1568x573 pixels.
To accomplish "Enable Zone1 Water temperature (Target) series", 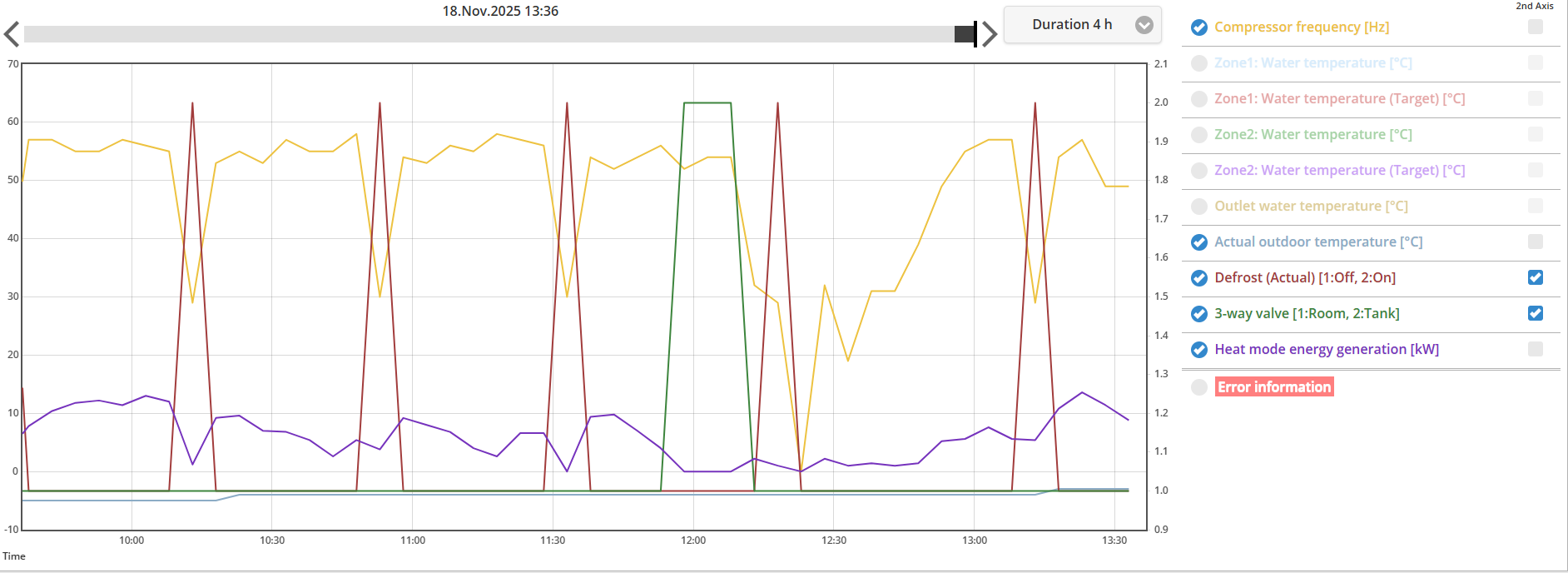I will point(1199,99).
